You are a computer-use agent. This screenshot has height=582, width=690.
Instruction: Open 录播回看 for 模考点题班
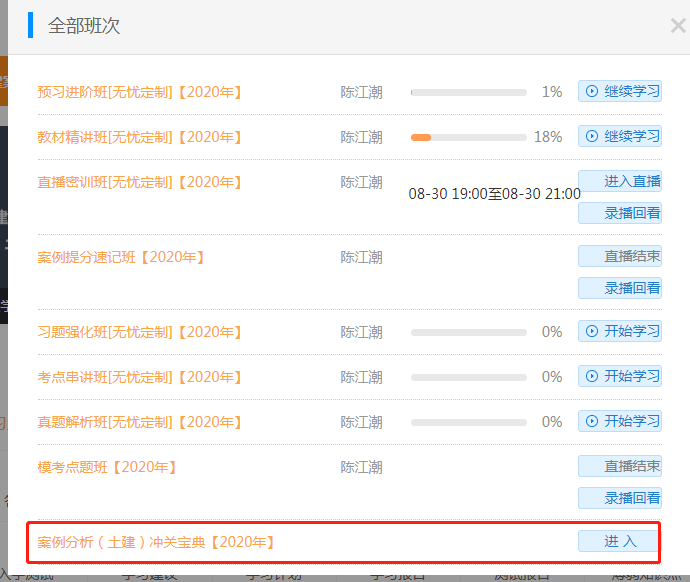pyautogui.click(x=620, y=498)
